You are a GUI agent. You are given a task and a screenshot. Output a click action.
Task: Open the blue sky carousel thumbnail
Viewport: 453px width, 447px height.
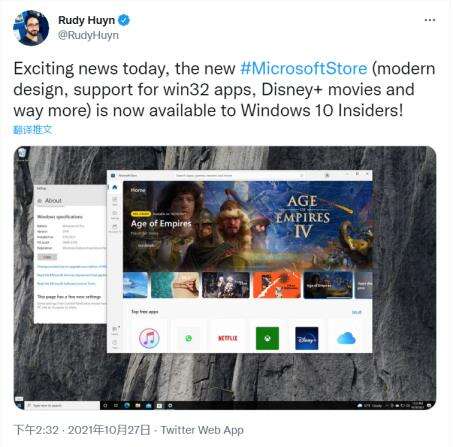pos(135,285)
